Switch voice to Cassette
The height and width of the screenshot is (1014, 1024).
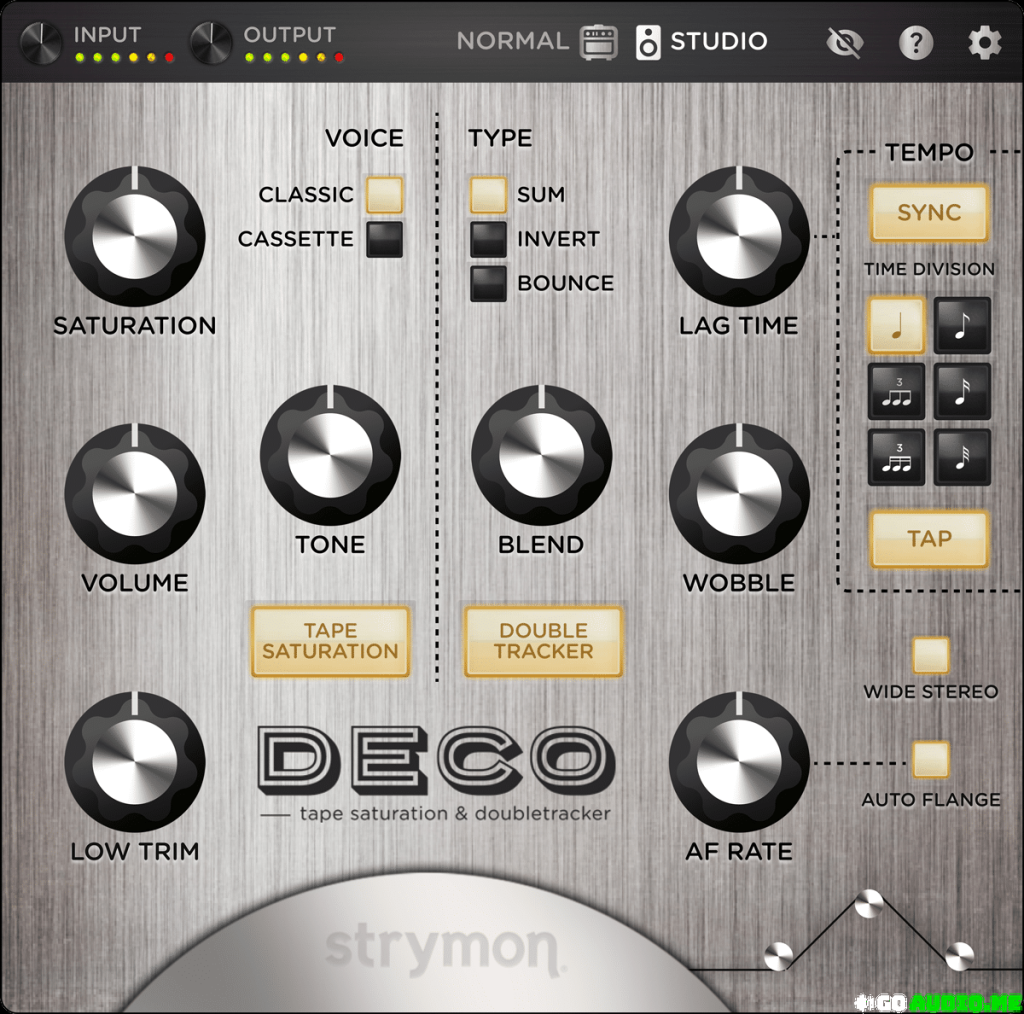383,239
